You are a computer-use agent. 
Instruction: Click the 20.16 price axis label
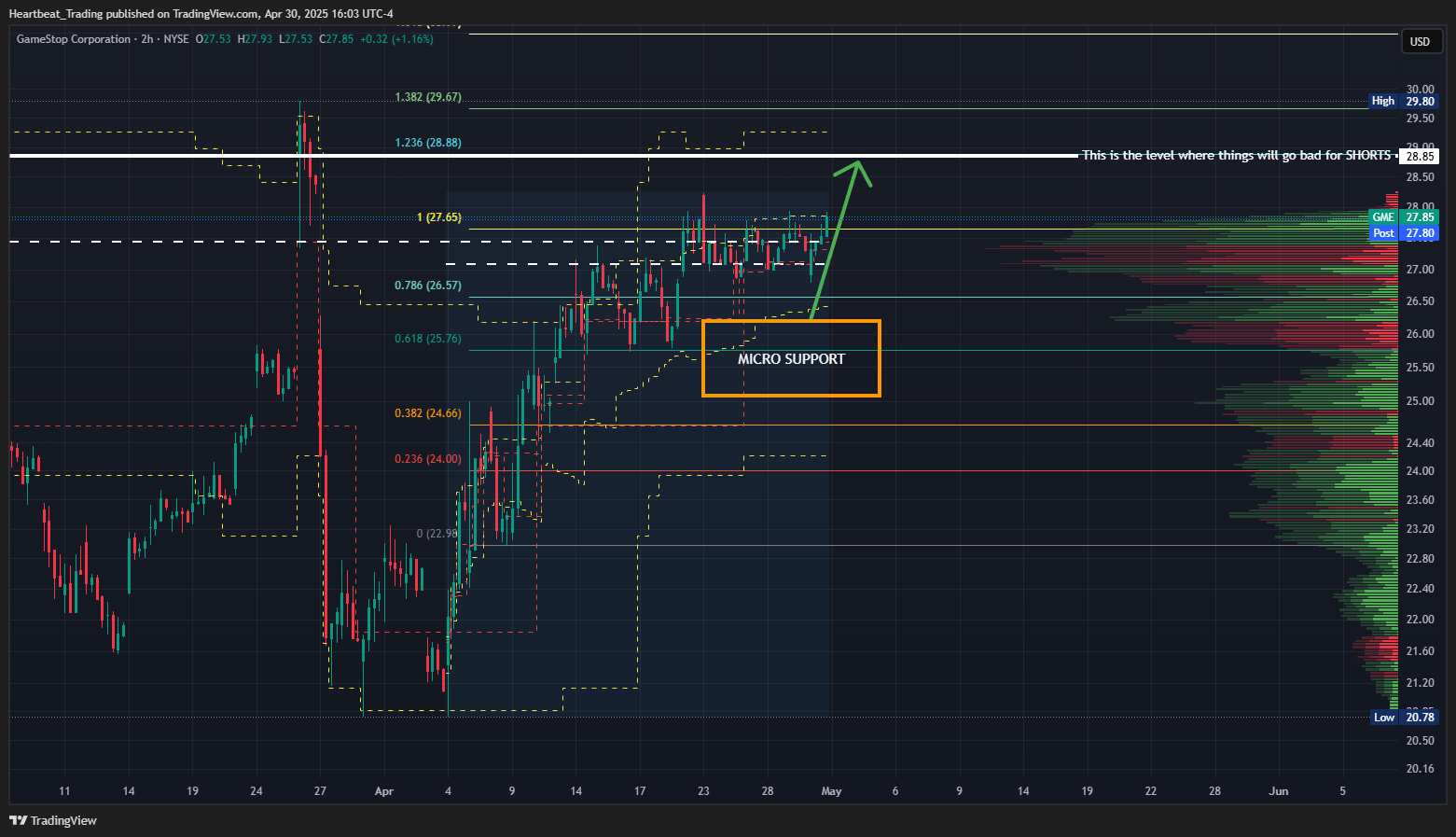point(1421,769)
